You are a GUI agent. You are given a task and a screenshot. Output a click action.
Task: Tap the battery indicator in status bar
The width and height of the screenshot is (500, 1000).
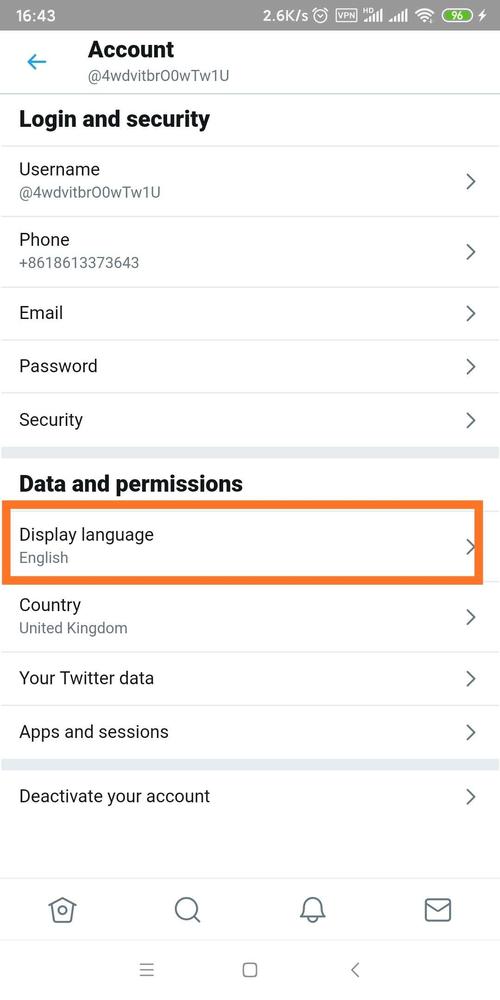(458, 16)
